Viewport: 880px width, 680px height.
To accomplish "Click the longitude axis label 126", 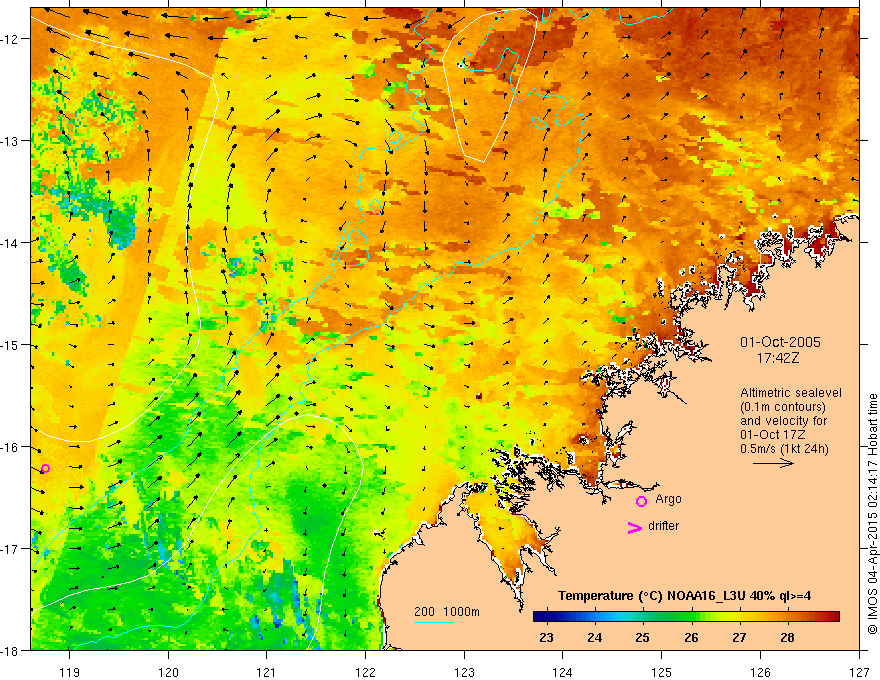I will click(x=760, y=672).
